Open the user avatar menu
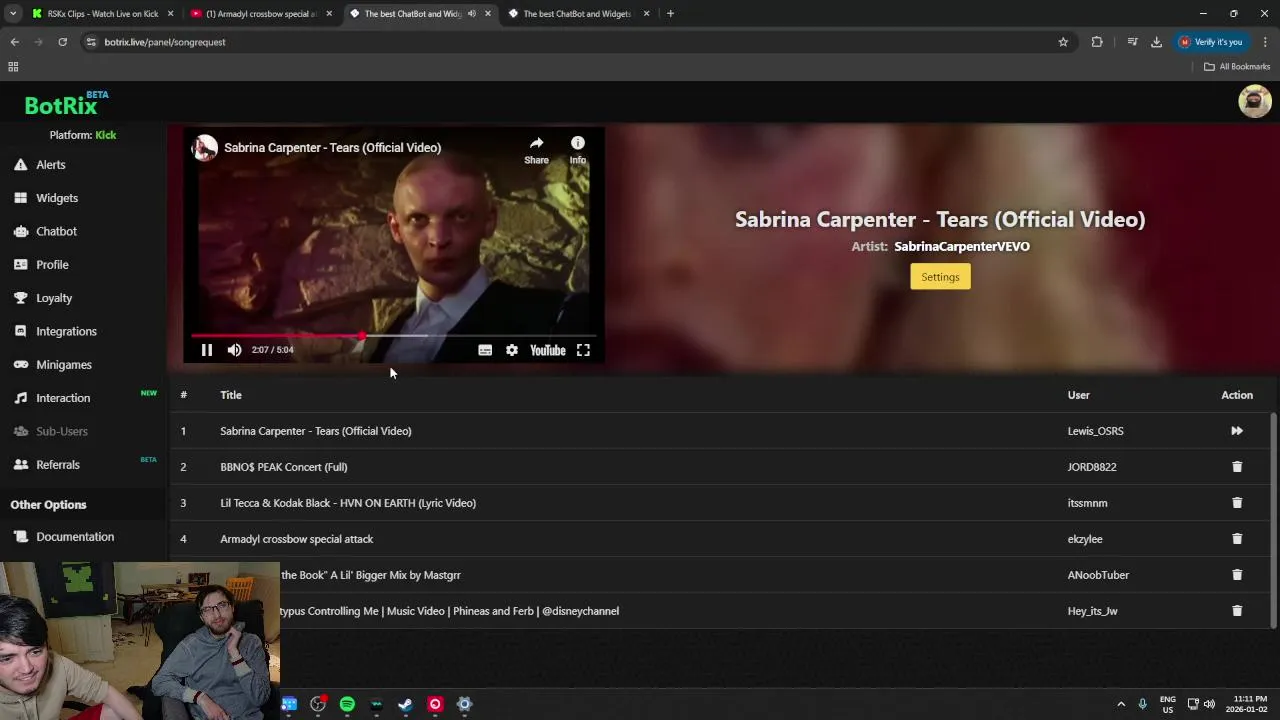Screen dimensions: 1280x720 point(1254,101)
